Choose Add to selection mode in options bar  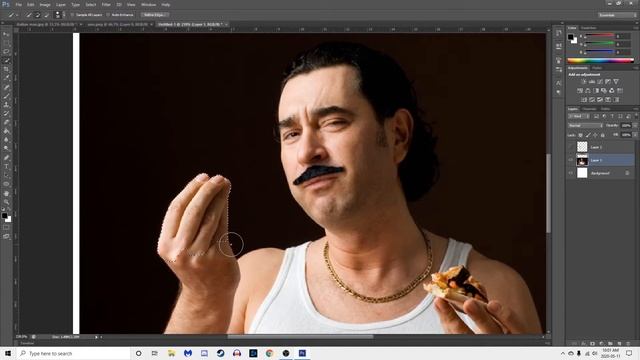38,15
